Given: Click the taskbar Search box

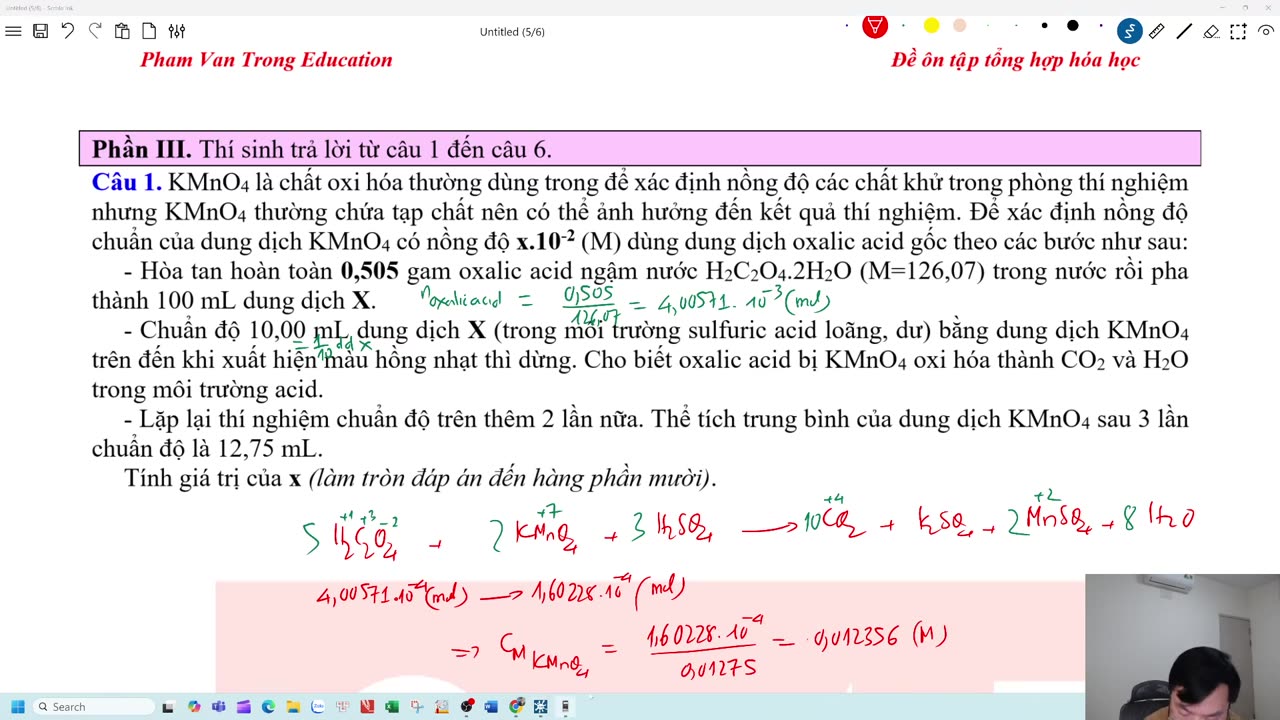Looking at the screenshot, I should point(94,707).
